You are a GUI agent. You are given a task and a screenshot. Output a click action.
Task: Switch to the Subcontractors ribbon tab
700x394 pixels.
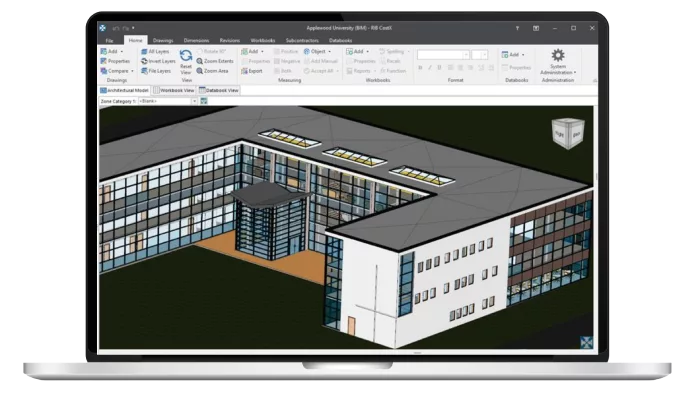(x=302, y=41)
